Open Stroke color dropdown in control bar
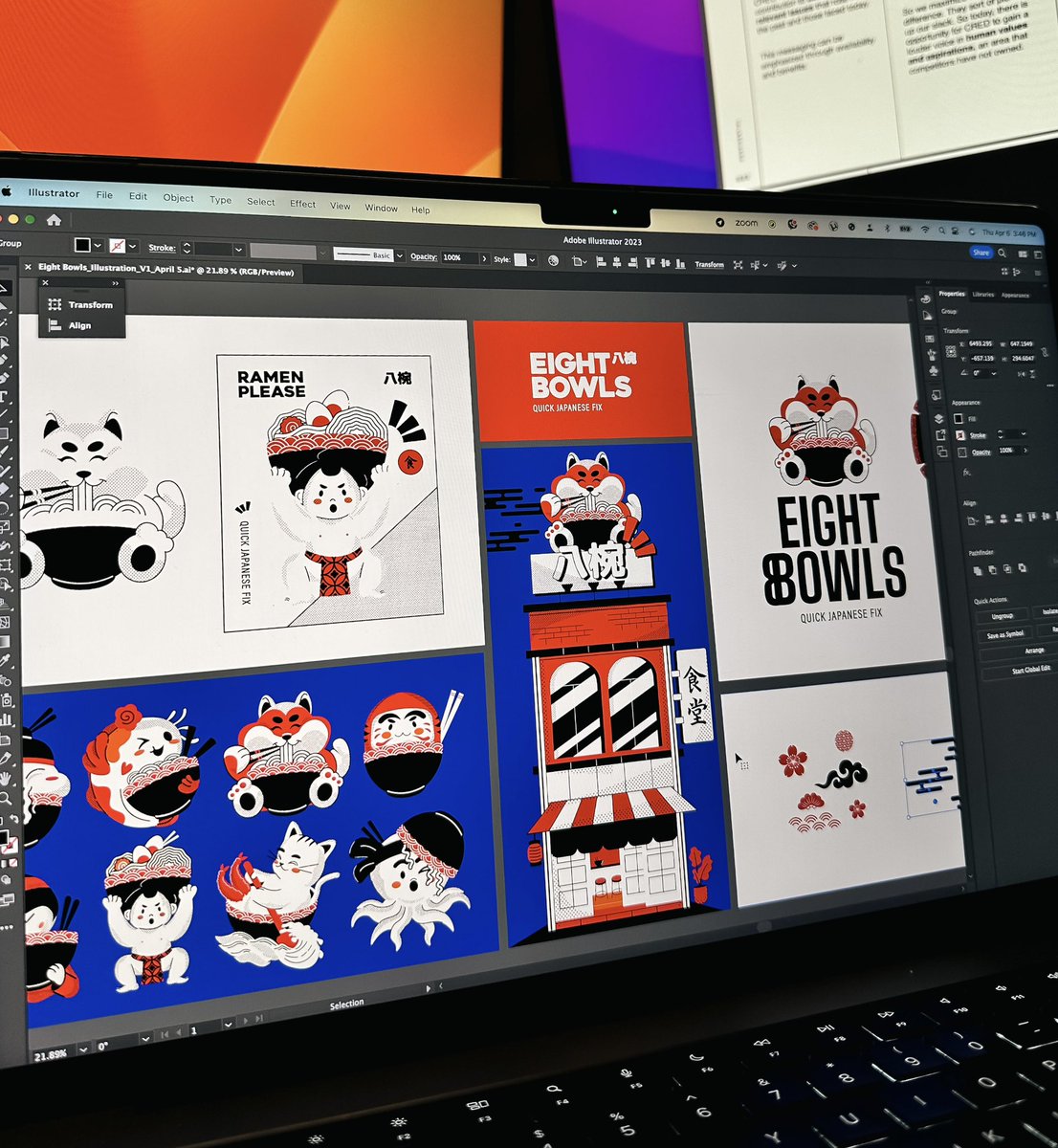 133,246
